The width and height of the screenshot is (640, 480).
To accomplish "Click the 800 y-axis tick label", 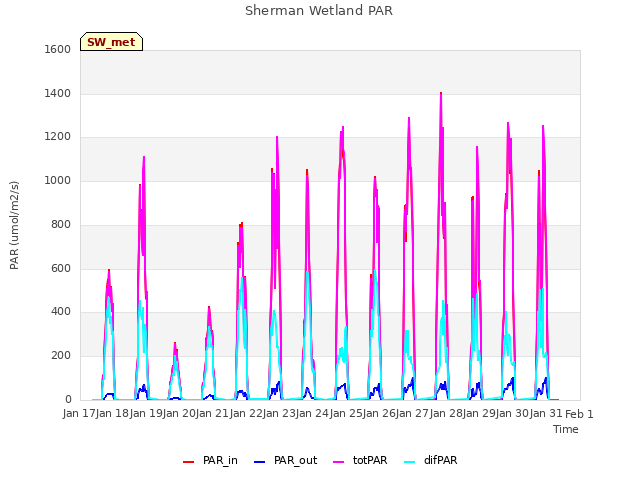I will pos(61,224).
